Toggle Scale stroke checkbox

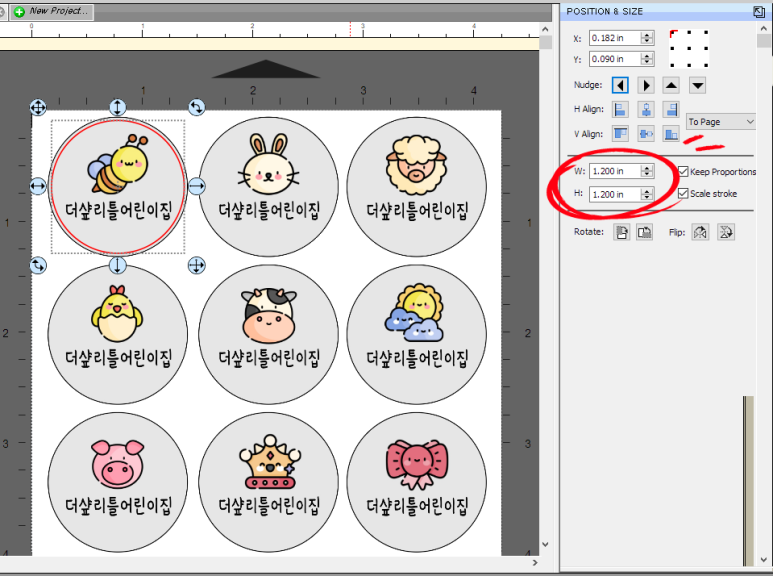coord(683,193)
